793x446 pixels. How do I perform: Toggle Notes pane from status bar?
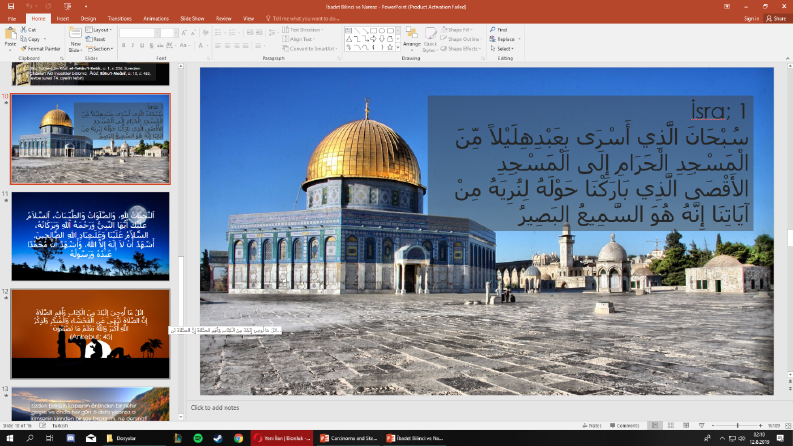[592, 425]
